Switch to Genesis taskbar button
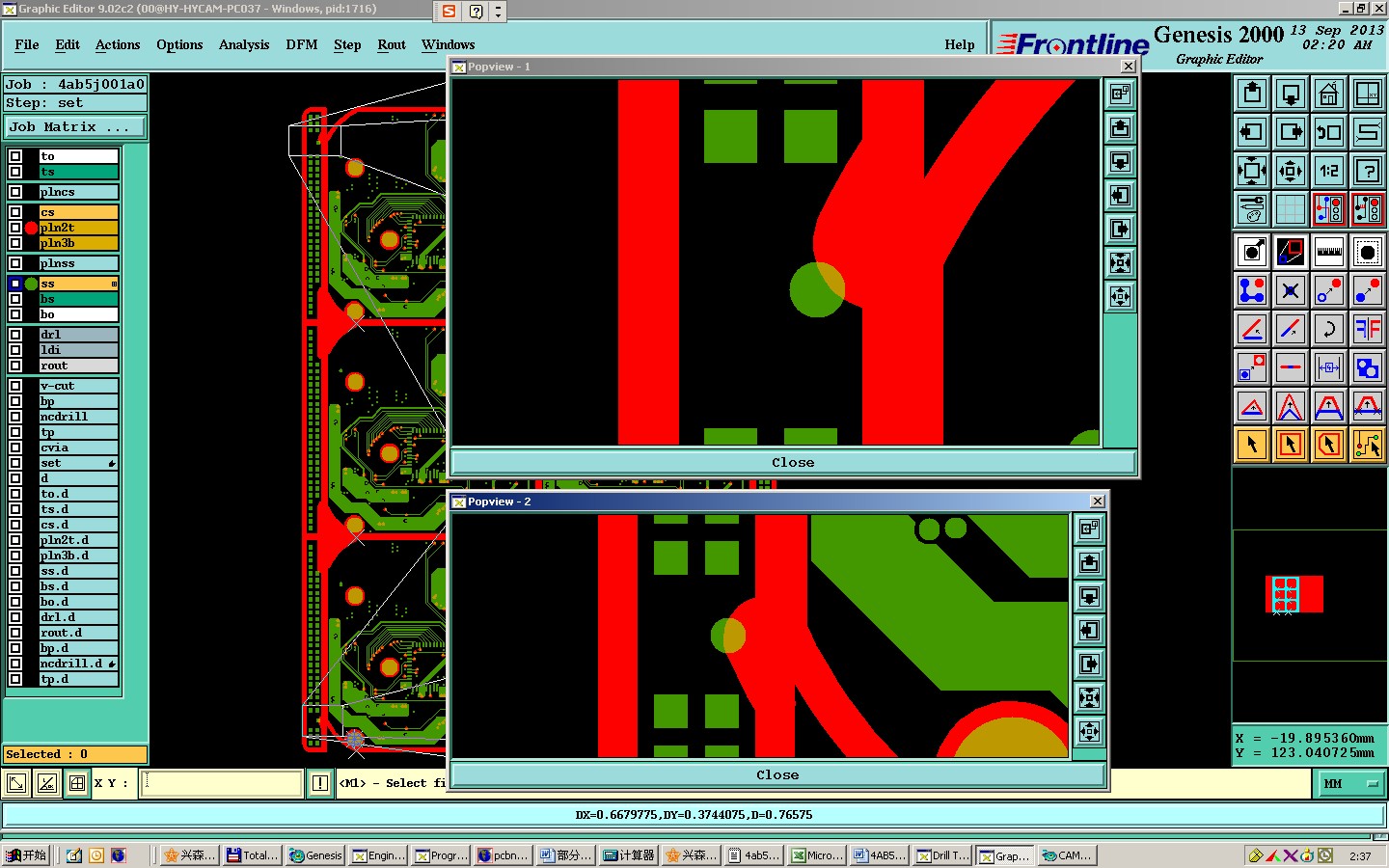 click(x=315, y=855)
